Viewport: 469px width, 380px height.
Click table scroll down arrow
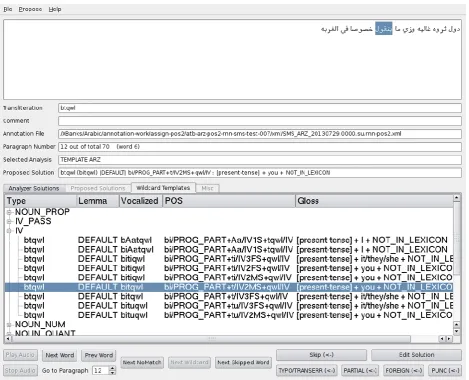(457, 331)
